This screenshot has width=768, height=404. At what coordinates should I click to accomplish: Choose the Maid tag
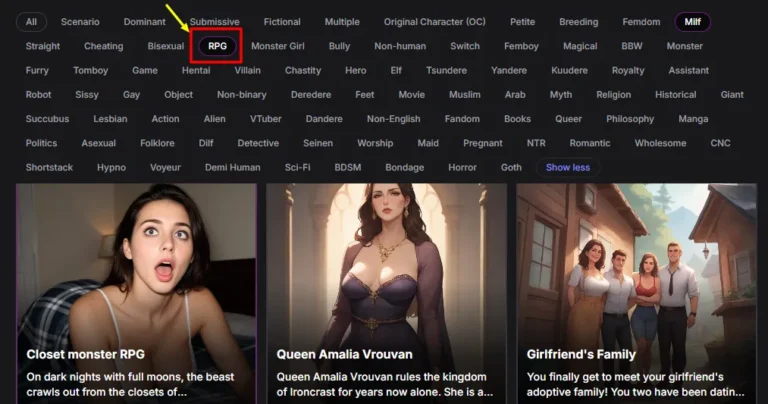[428, 143]
